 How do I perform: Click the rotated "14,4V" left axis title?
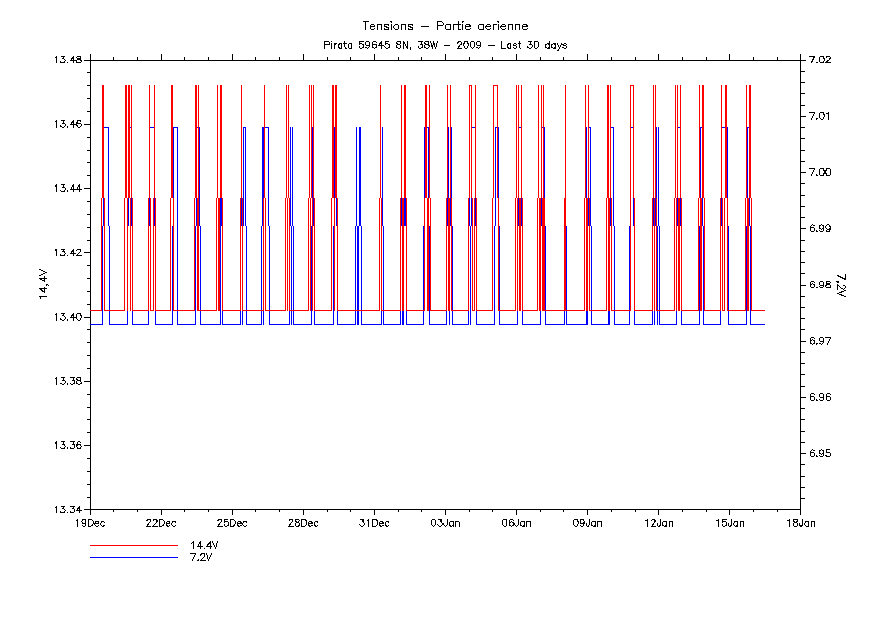pos(42,284)
